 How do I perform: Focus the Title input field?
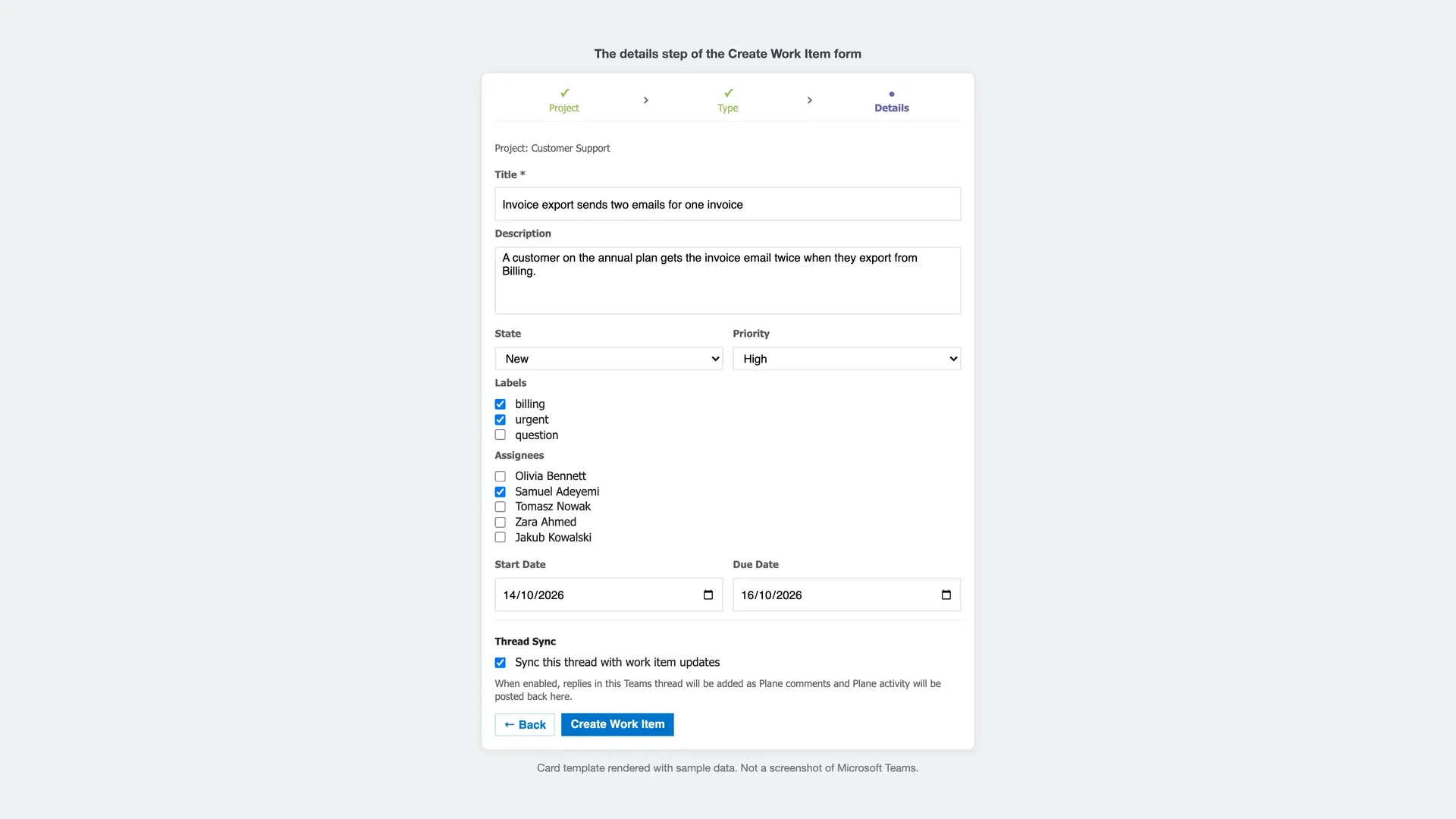(x=728, y=204)
